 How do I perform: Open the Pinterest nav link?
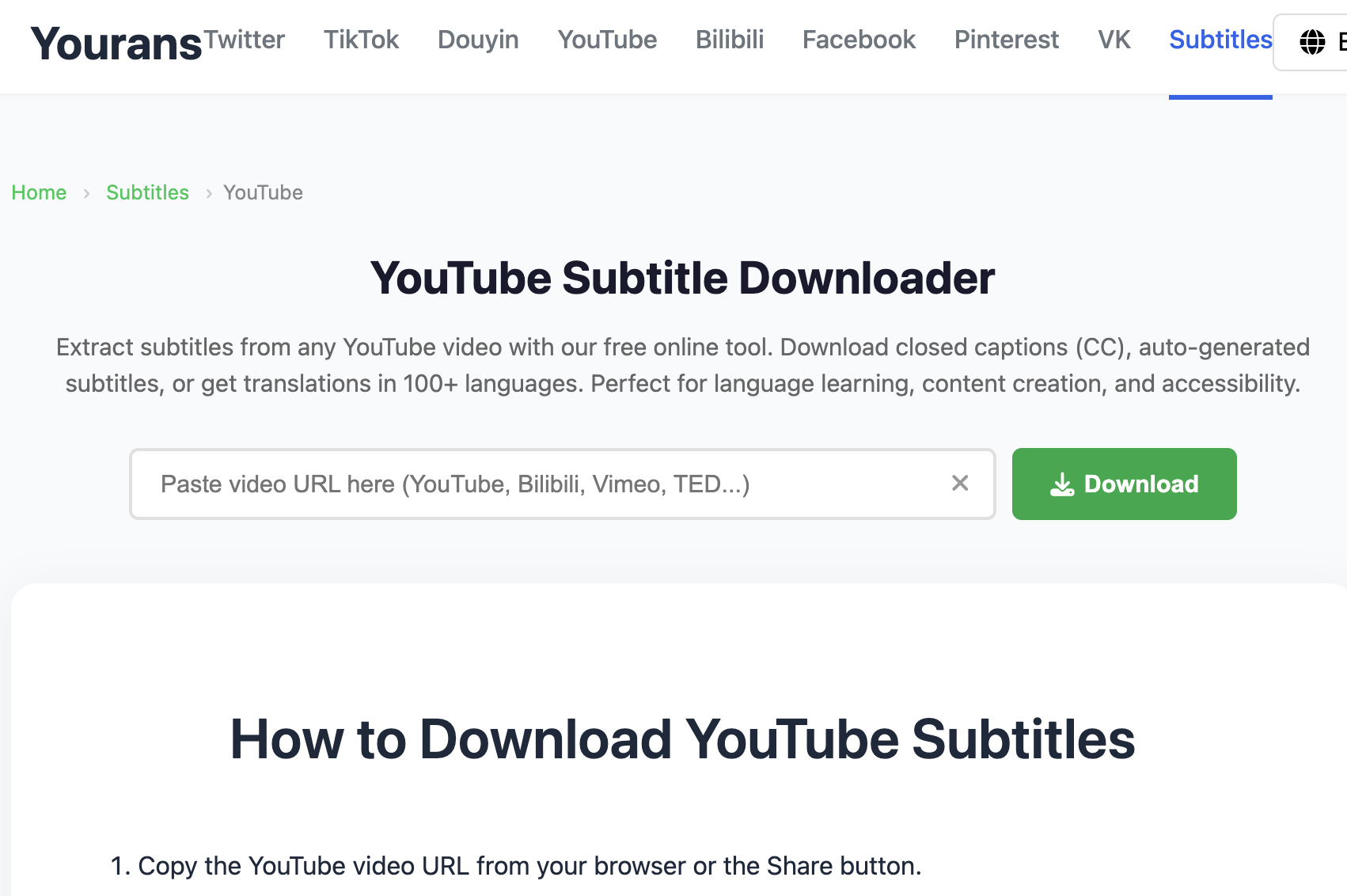pos(1006,40)
